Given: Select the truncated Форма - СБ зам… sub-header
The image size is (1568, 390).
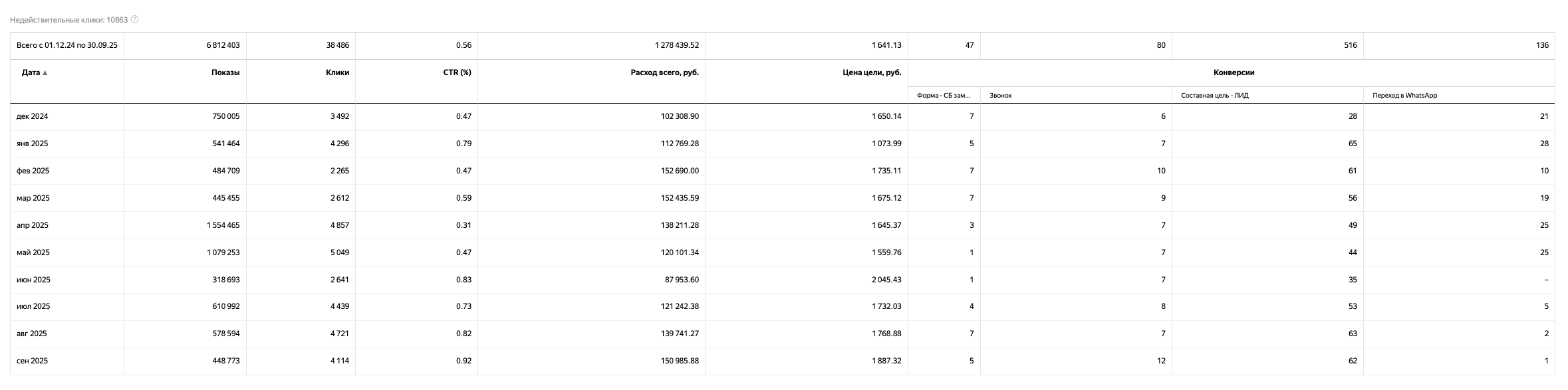Looking at the screenshot, I should pos(943,96).
